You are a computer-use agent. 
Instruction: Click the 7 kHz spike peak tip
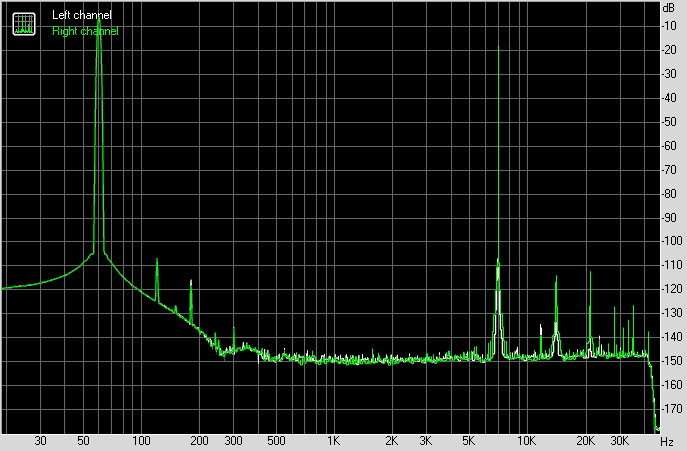[499, 47]
